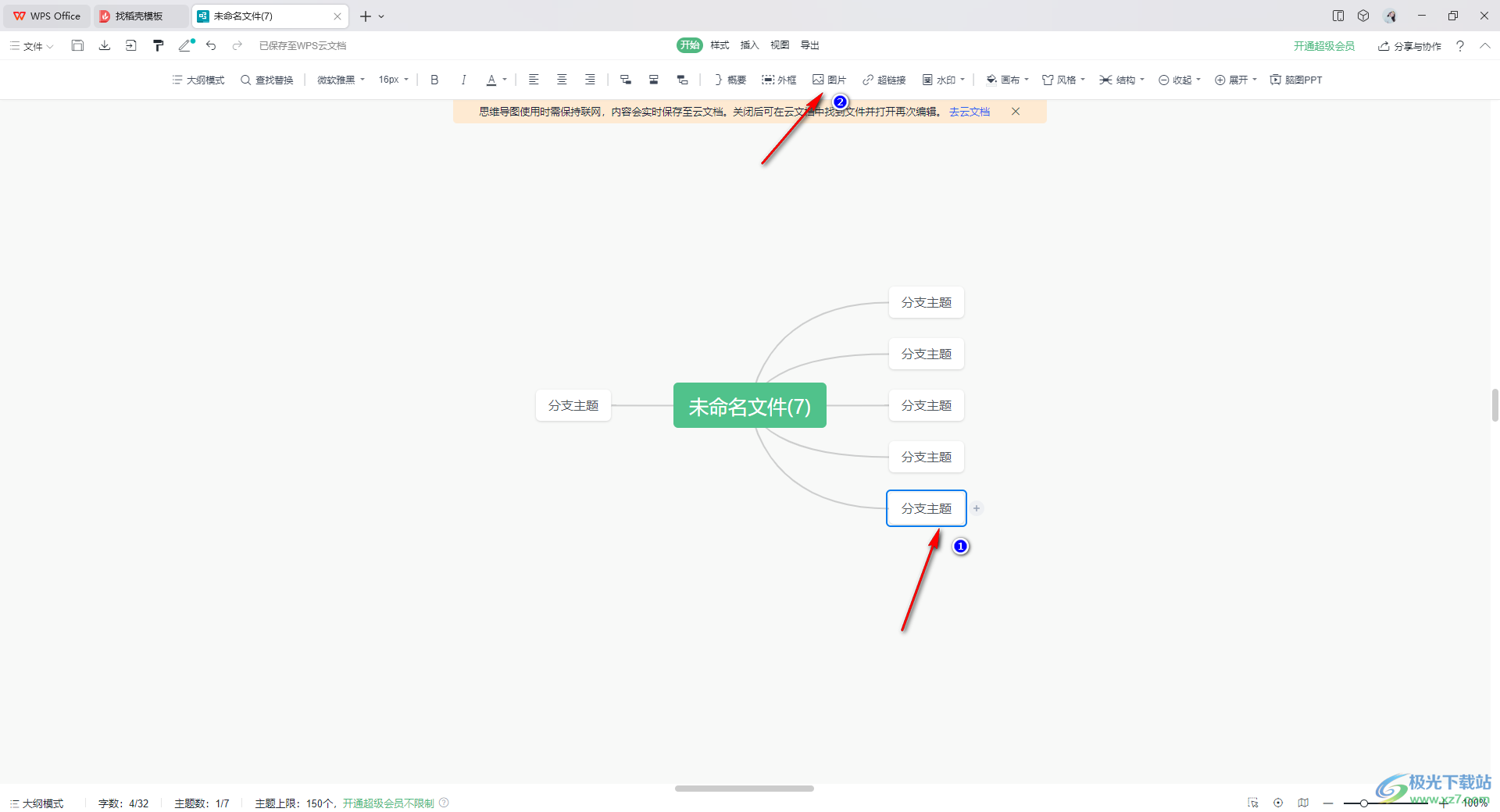Image resolution: width=1500 pixels, height=812 pixels.
Task: Click the export arrow icon beside download
Action: [x=130, y=45]
